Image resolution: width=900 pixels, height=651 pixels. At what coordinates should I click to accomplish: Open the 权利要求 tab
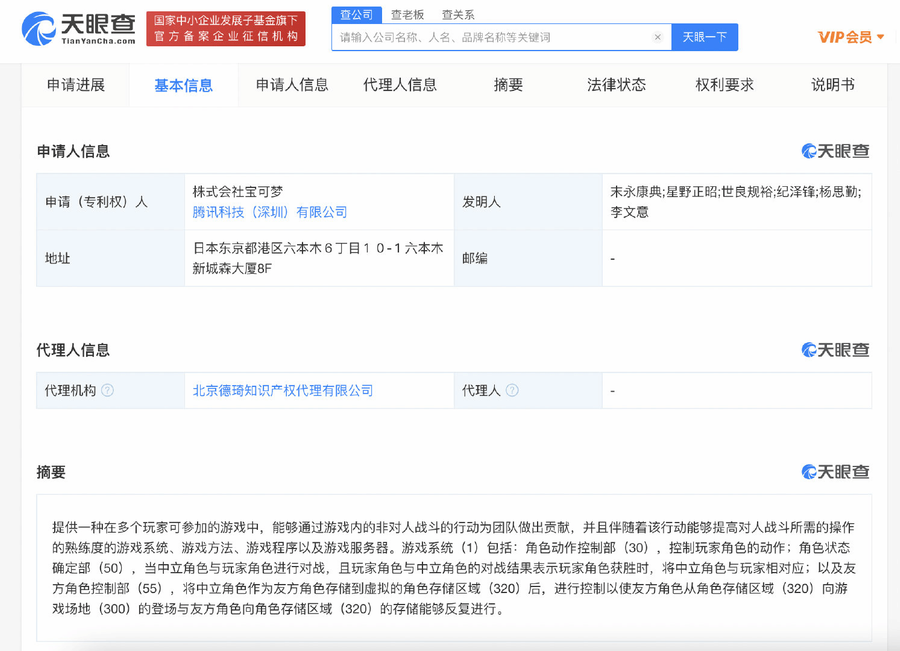click(x=722, y=86)
